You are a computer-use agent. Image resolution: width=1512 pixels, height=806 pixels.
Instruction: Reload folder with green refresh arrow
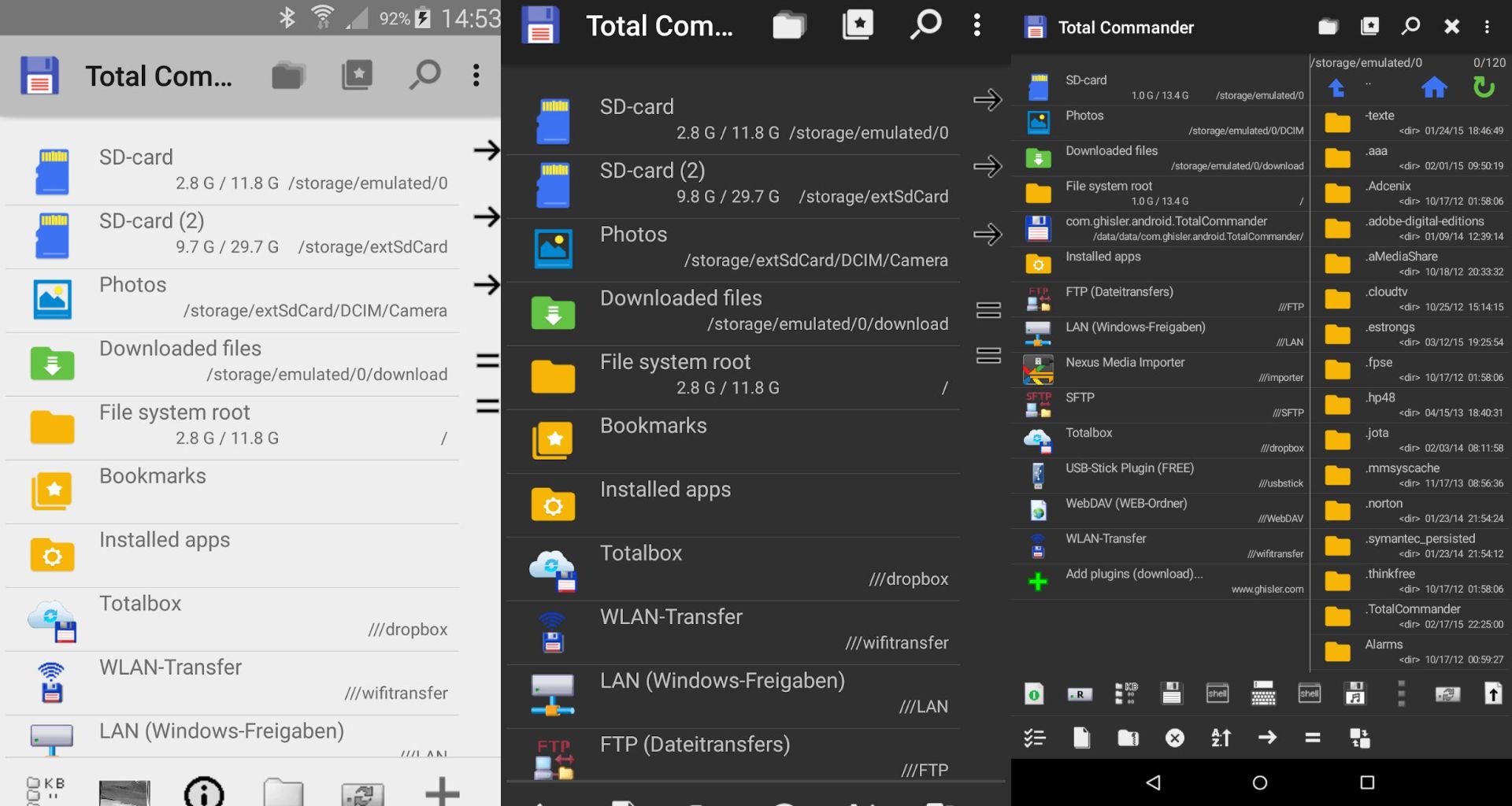pyautogui.click(x=1484, y=87)
